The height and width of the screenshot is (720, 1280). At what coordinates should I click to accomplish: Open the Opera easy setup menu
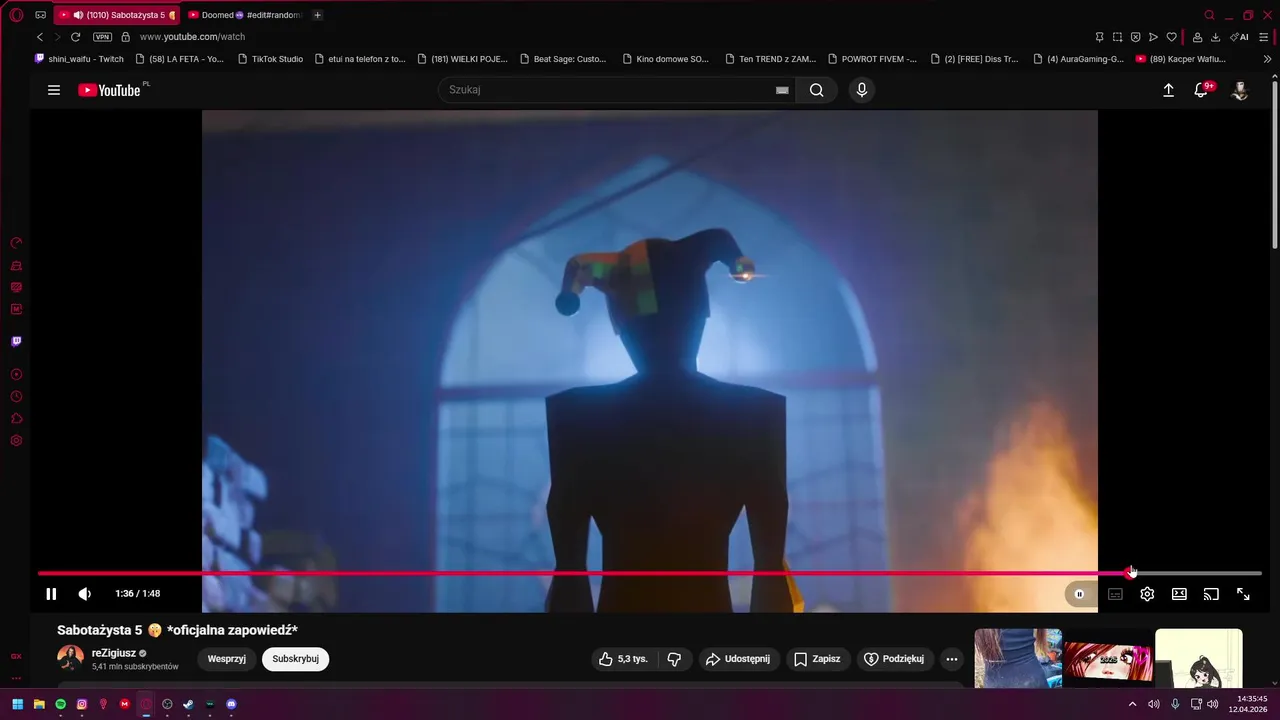point(1266,37)
